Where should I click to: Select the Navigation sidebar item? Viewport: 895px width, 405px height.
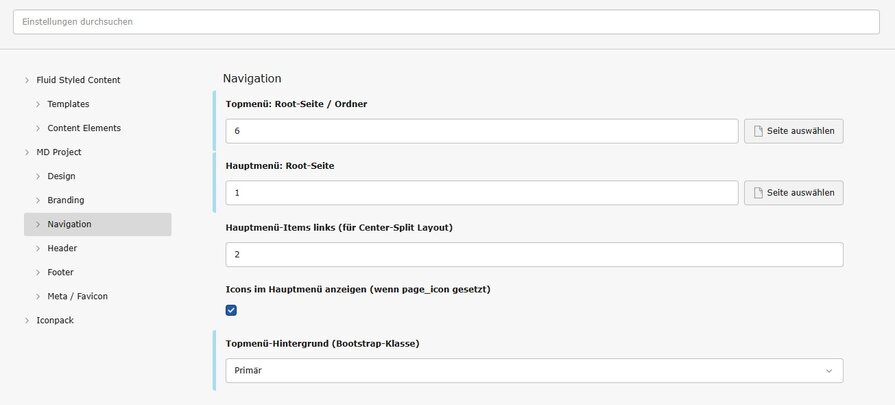69,224
